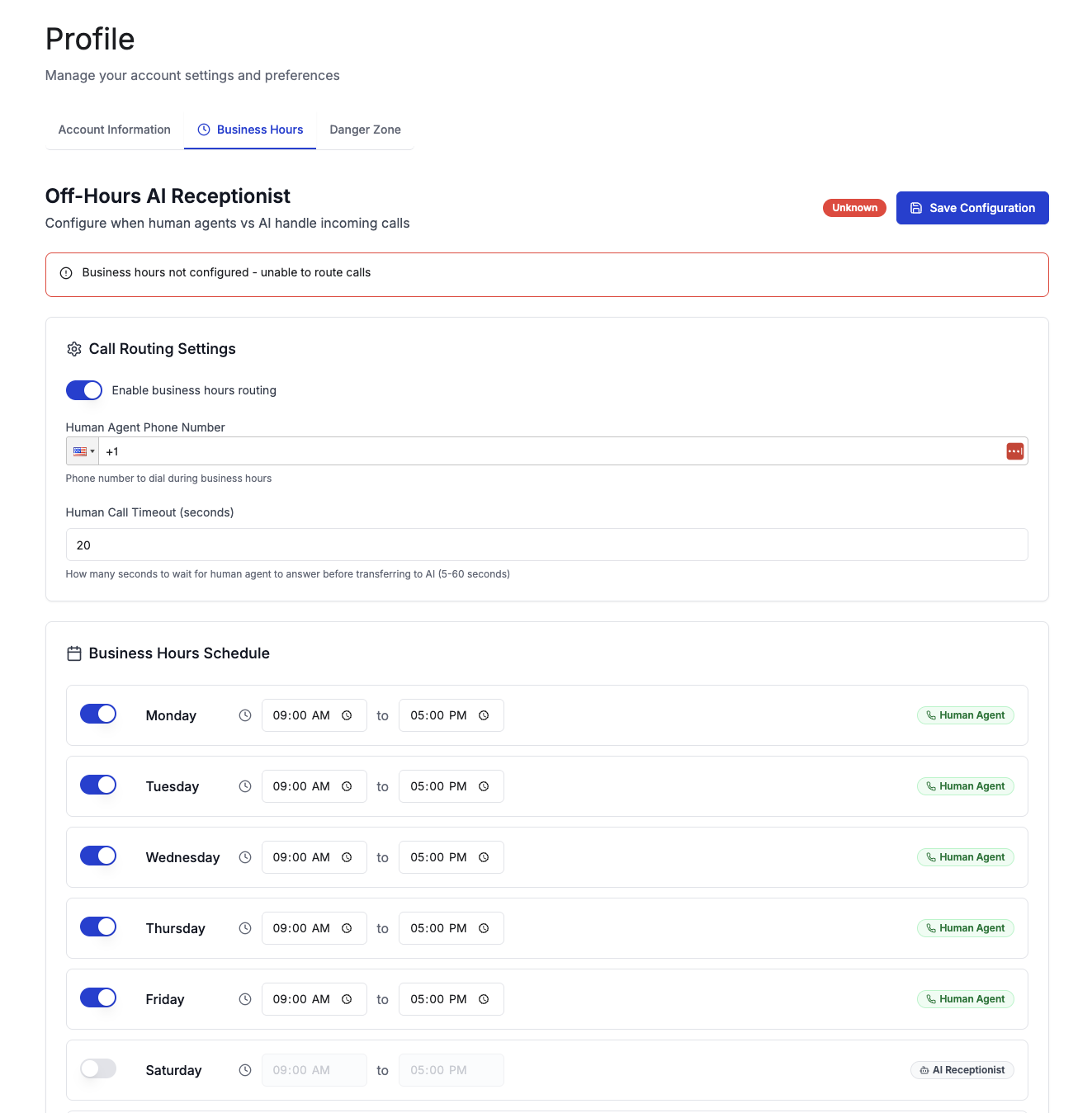Click the Wednesday day label
Screen dimensions: 1092x1113
click(x=182, y=857)
